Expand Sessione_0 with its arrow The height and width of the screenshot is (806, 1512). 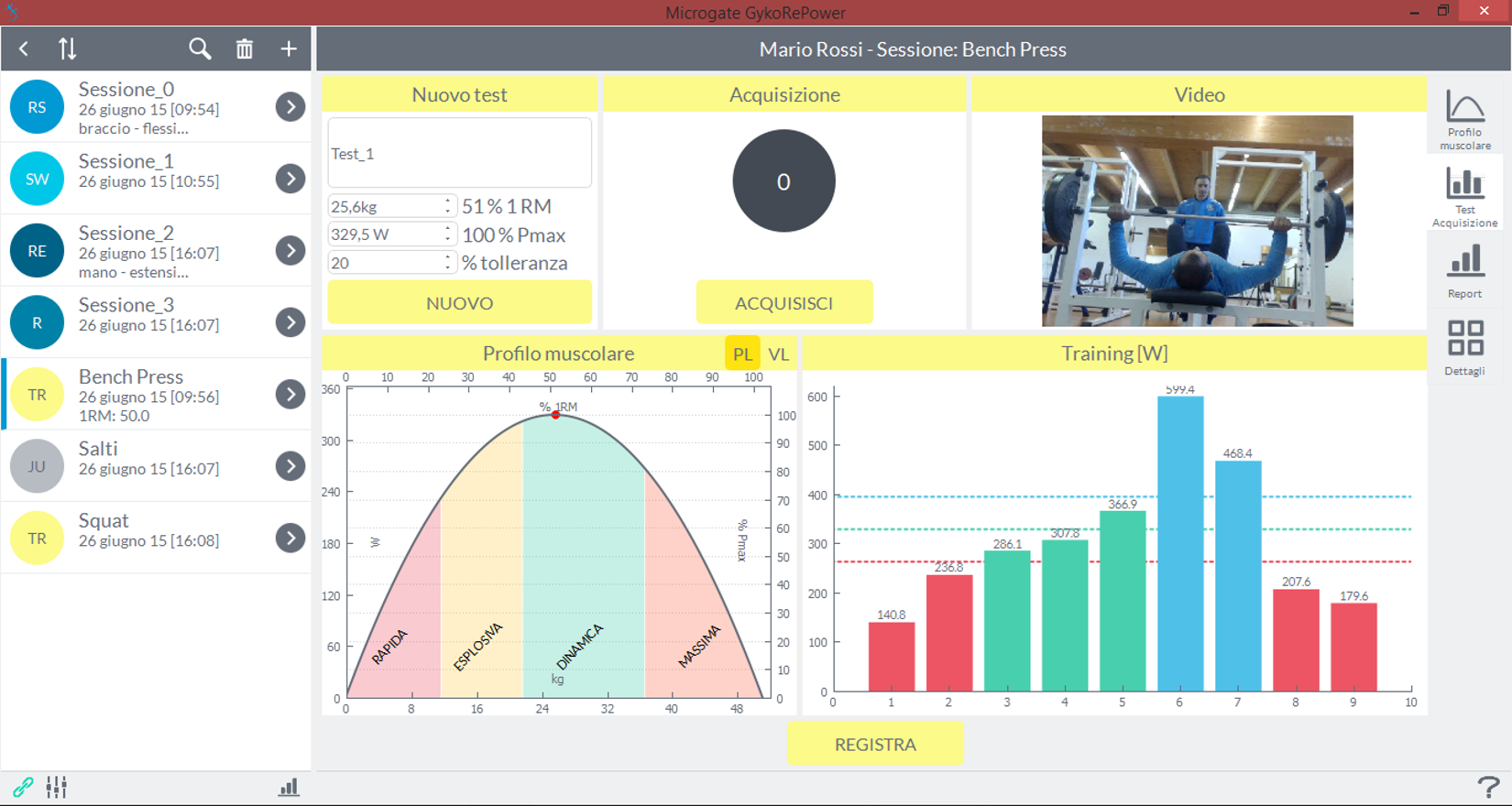[290, 107]
